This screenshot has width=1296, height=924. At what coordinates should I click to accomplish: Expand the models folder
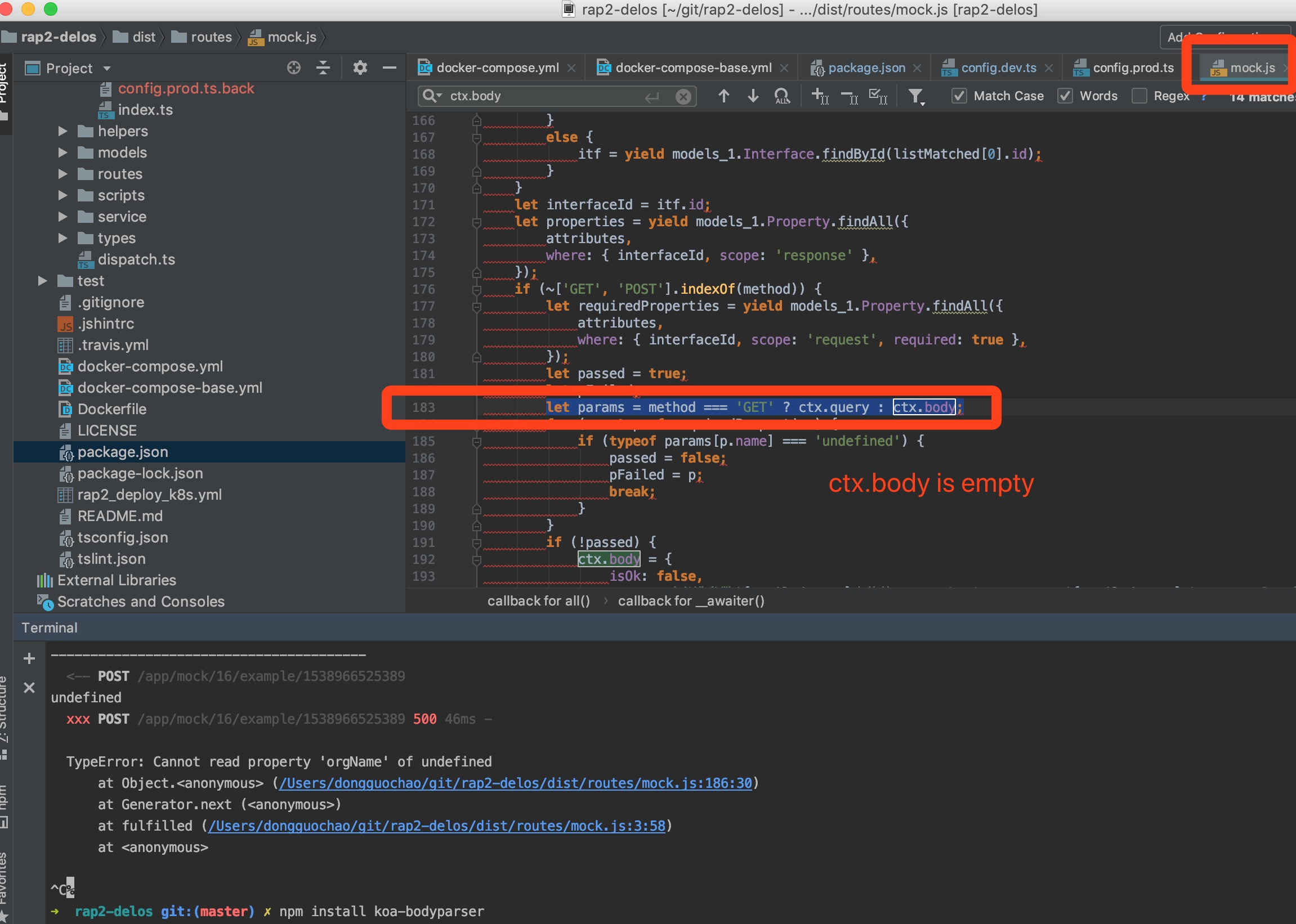click(x=62, y=153)
